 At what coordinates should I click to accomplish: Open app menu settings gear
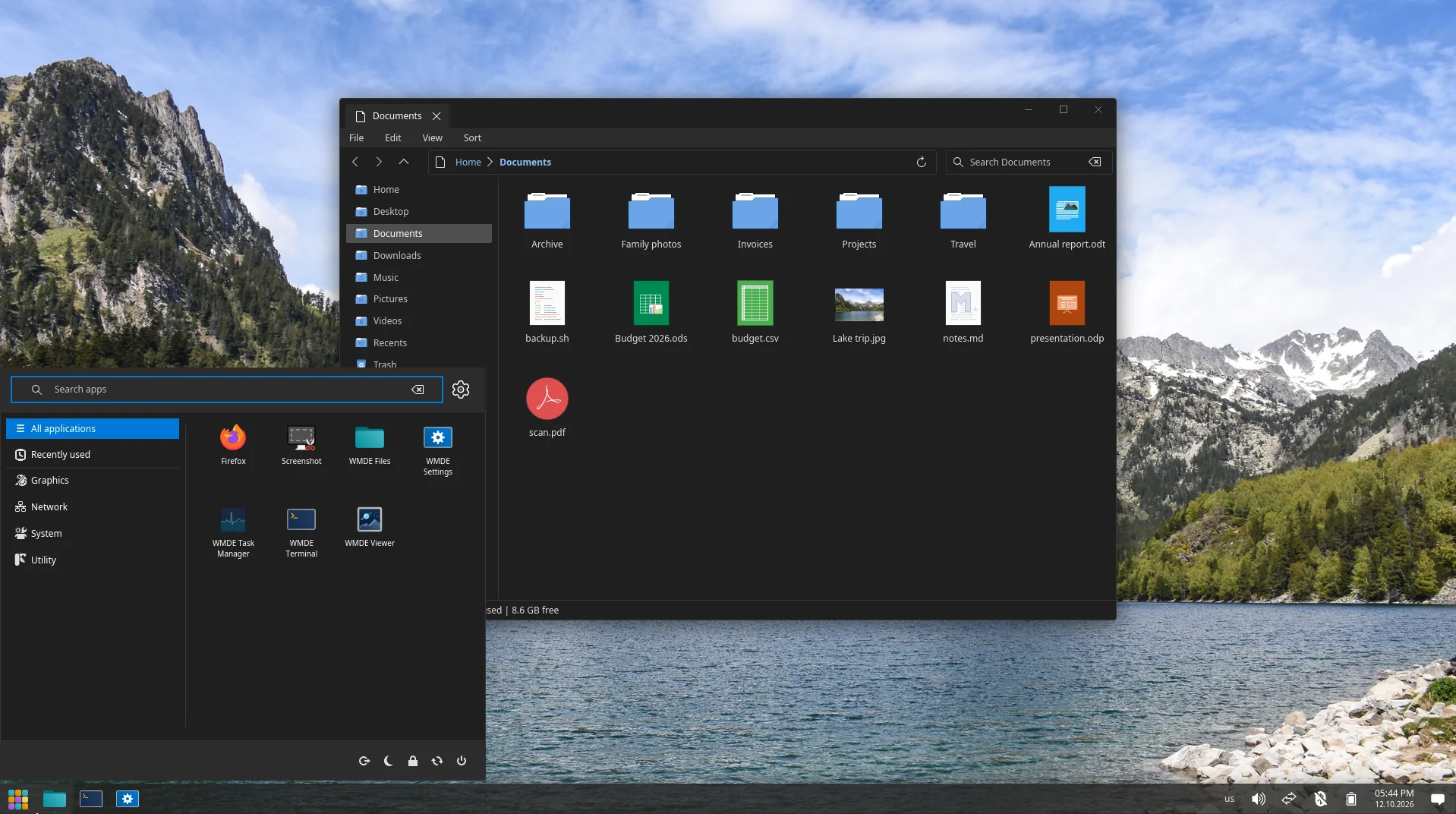tap(461, 390)
